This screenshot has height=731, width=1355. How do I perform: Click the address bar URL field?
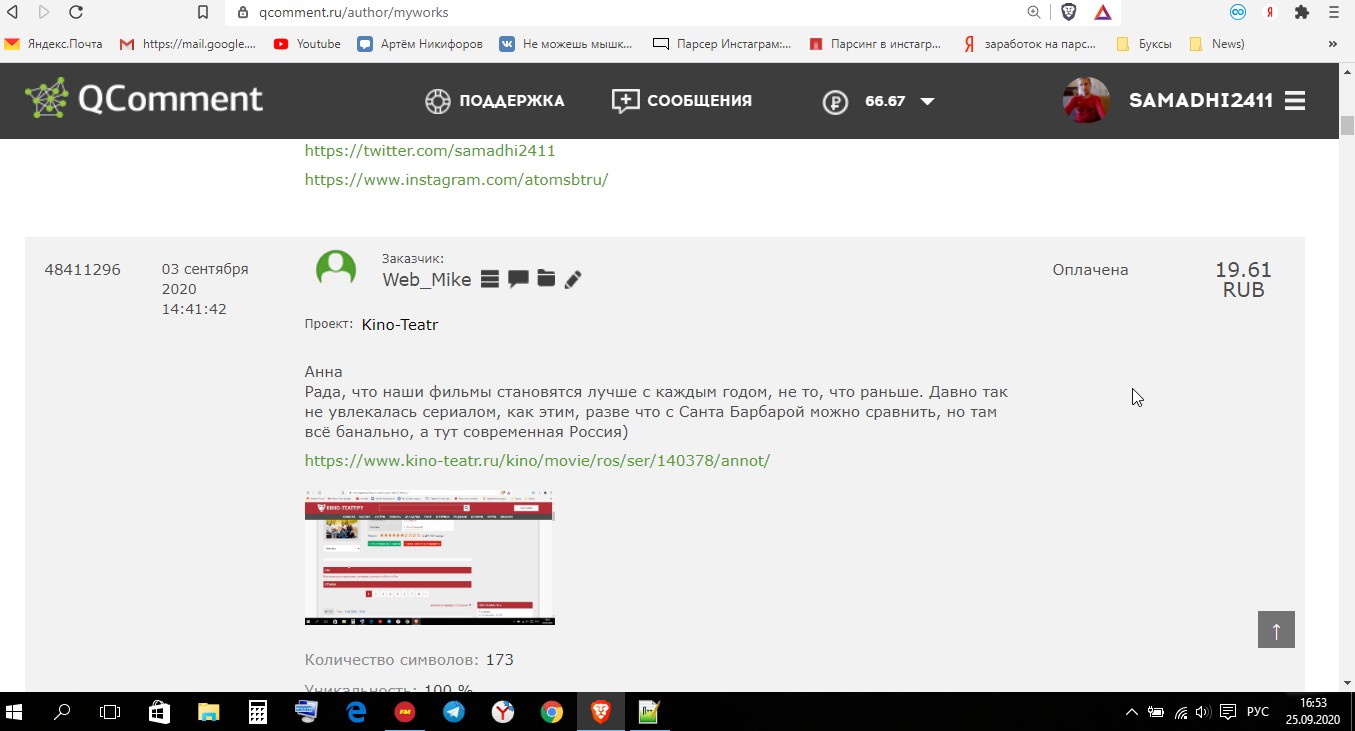pos(620,13)
